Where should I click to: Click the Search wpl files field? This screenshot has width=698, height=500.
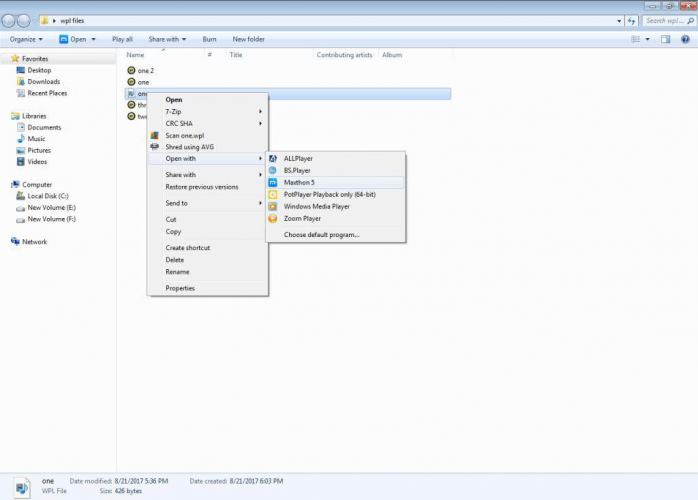(x=668, y=21)
